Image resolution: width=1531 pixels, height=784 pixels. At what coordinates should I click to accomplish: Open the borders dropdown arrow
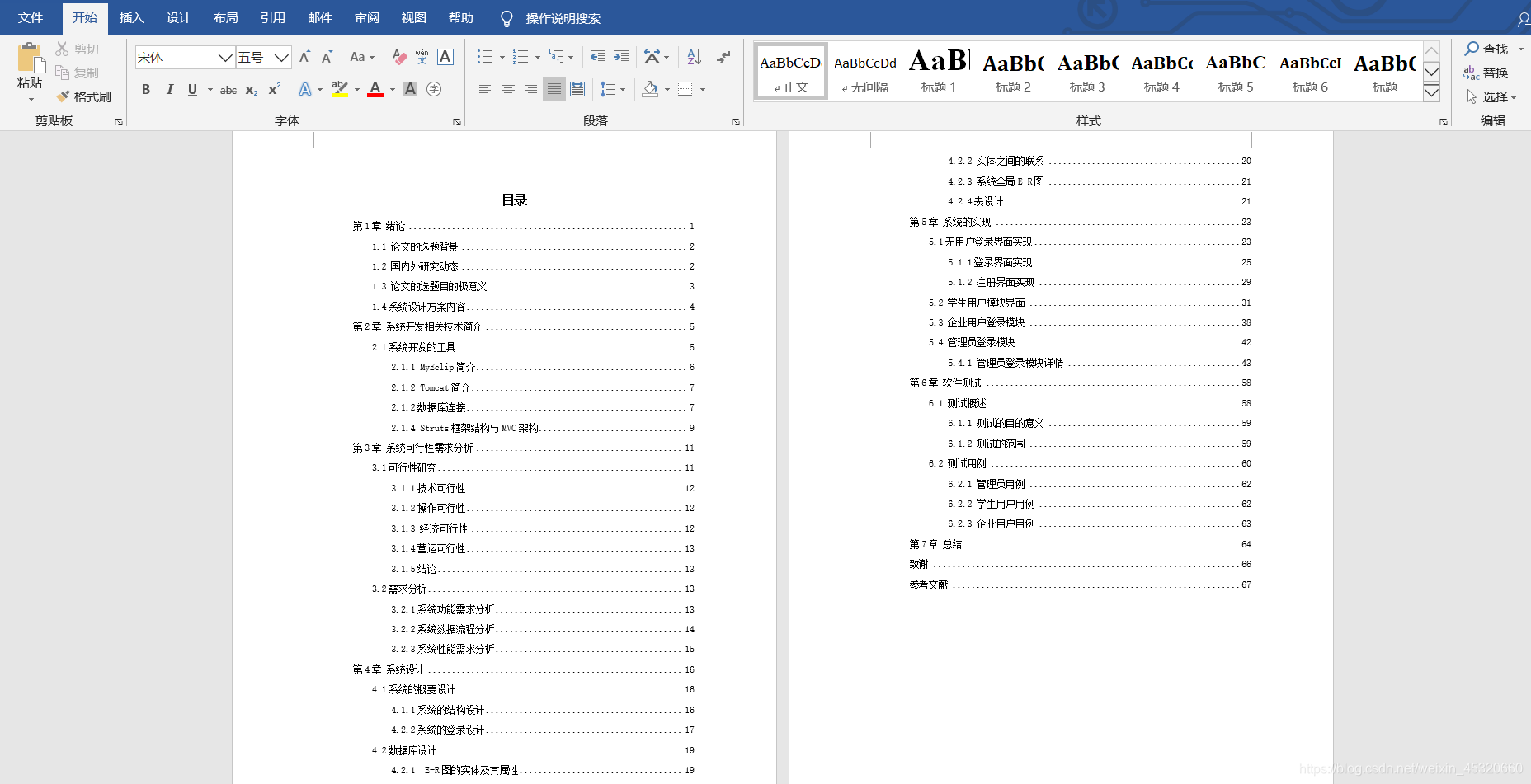(703, 89)
